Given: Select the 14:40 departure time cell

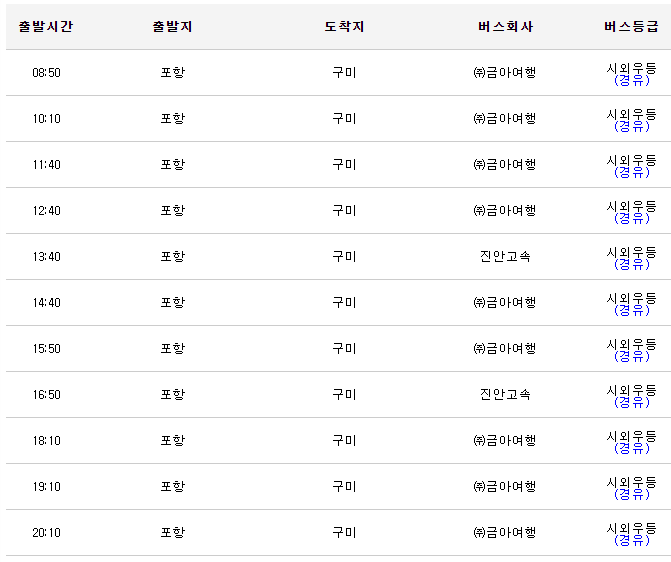Looking at the screenshot, I should [46, 302].
